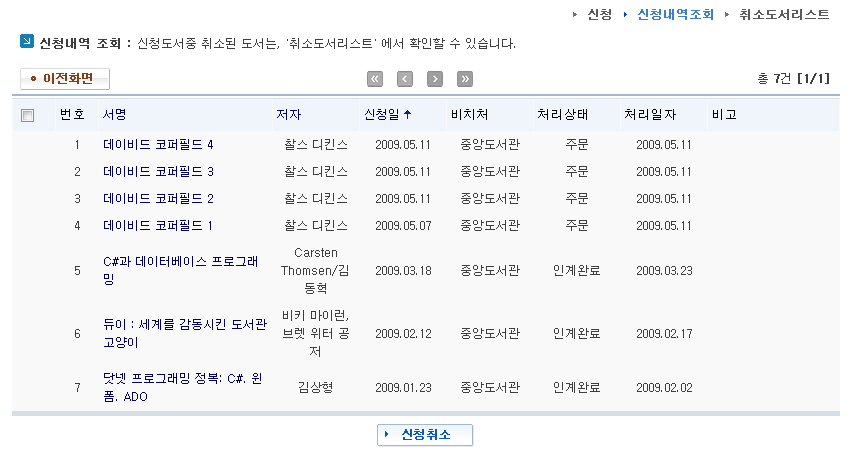Click the sort arrow beside 신청일
Viewport: 856px width, 461px height.
407,114
